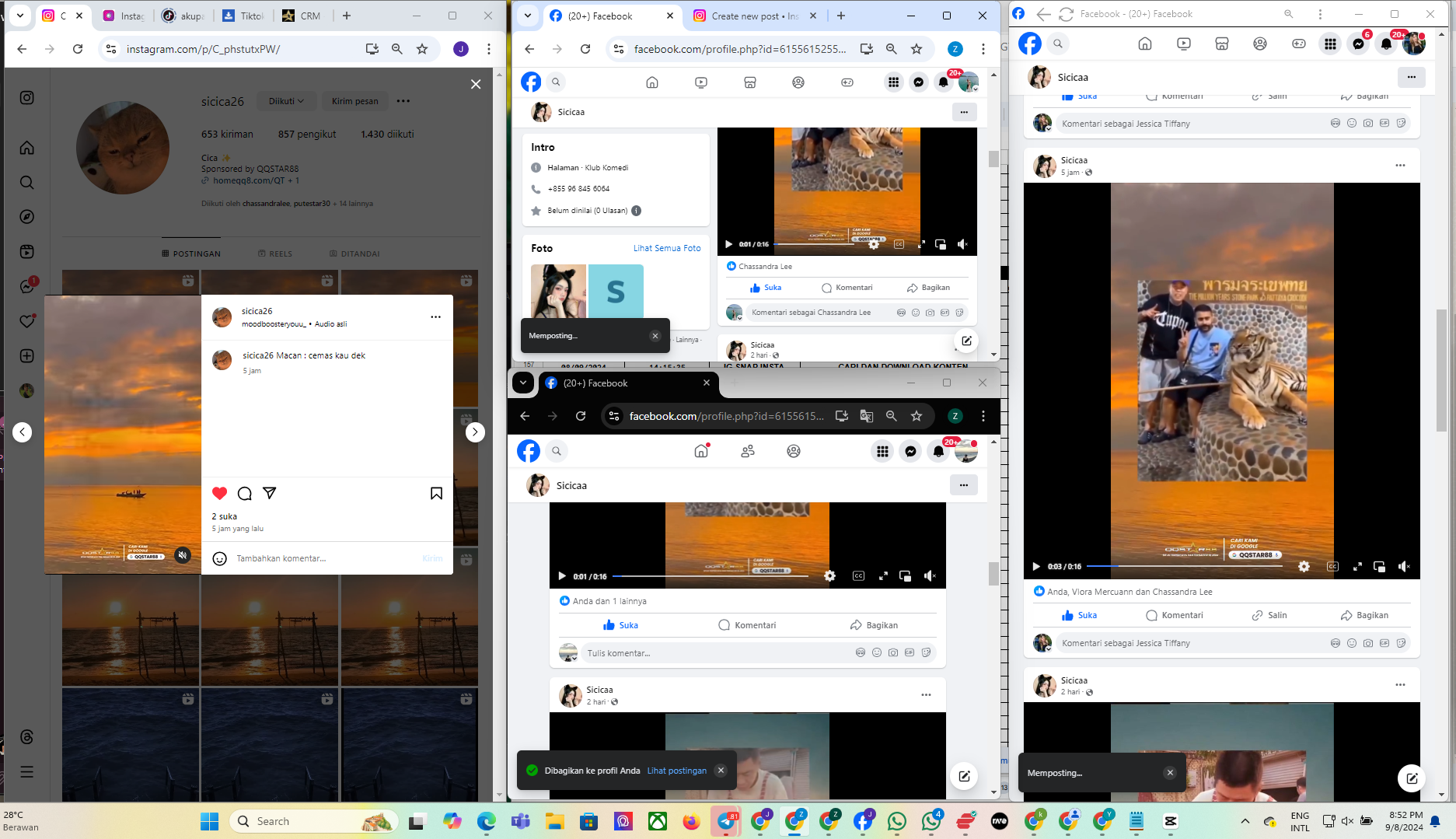The image size is (1456, 839).
Task: Open tab search dropdown in left Chrome window
Action: (20, 15)
